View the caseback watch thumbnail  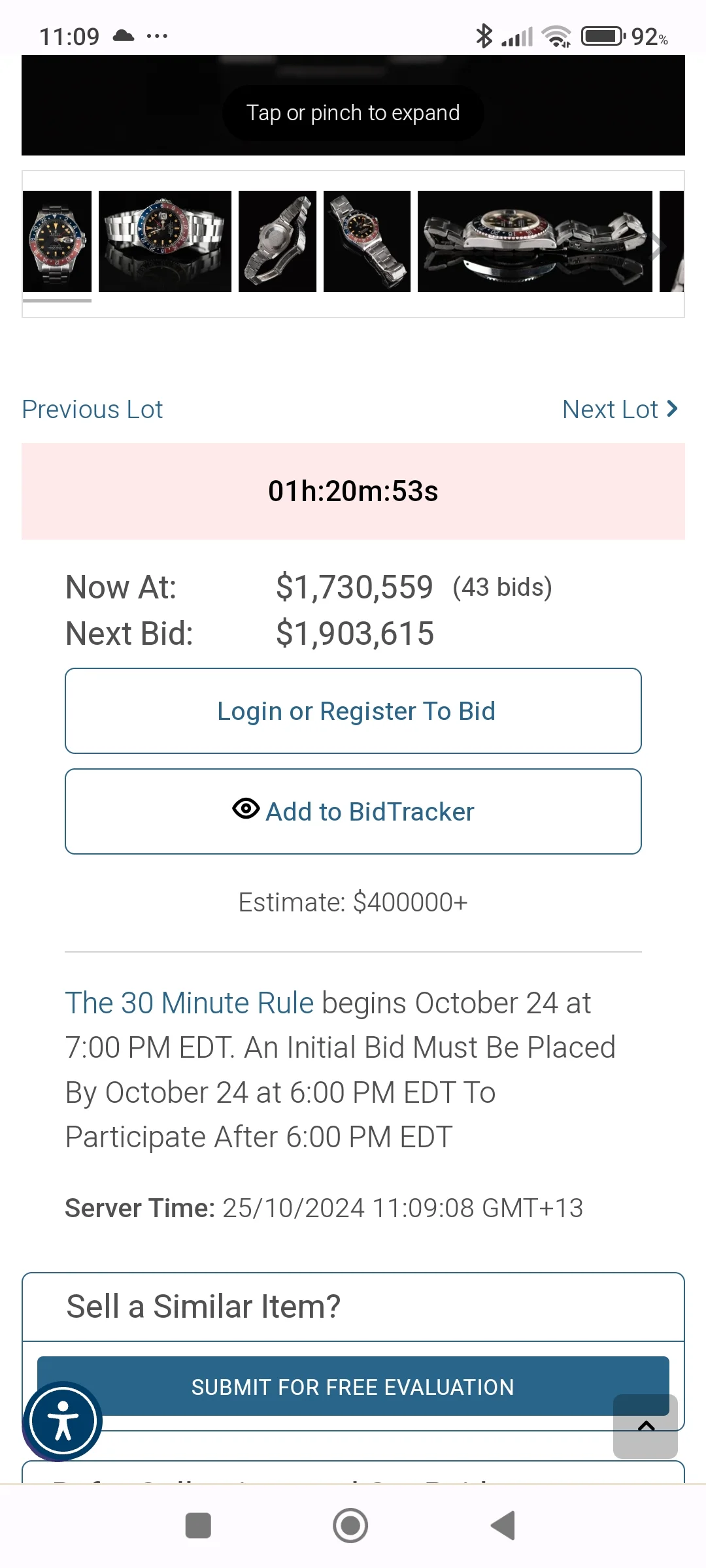(277, 241)
